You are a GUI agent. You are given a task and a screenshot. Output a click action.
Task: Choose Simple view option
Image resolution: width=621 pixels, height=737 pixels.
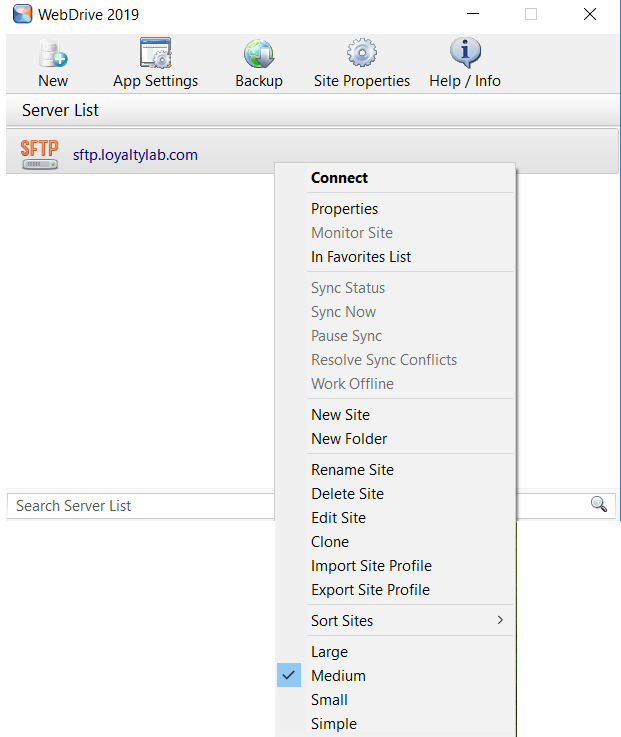333,724
